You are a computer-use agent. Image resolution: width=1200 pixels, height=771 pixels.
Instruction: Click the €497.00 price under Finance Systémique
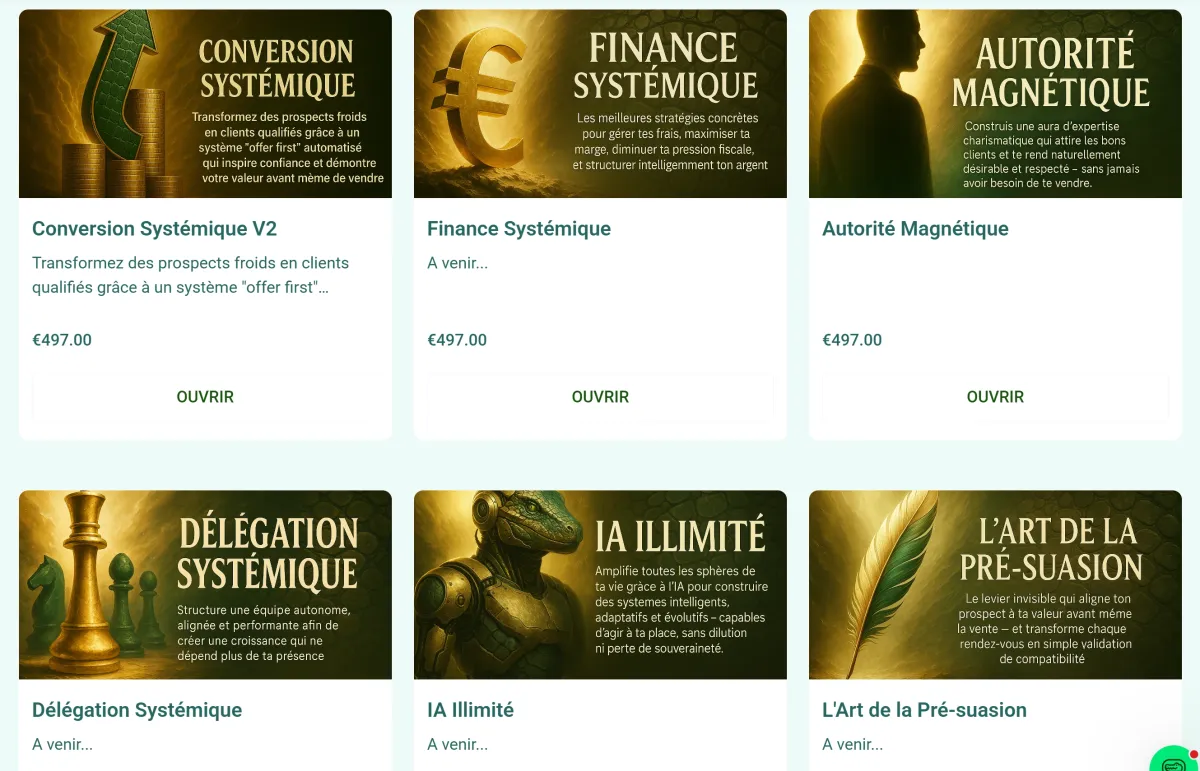pyautogui.click(x=457, y=340)
